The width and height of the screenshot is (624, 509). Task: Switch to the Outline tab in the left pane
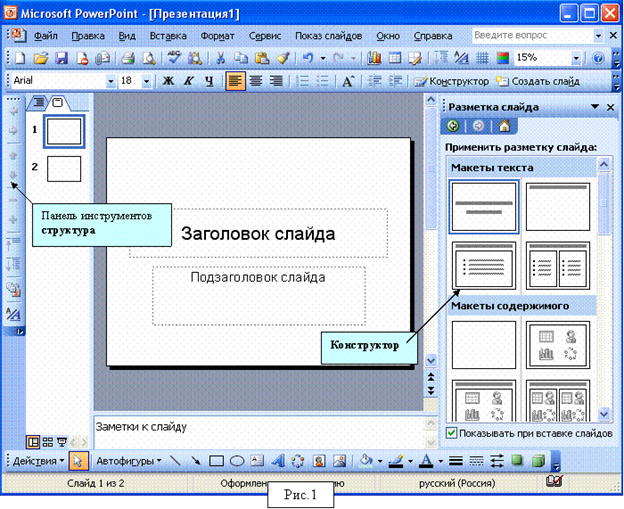tap(38, 103)
